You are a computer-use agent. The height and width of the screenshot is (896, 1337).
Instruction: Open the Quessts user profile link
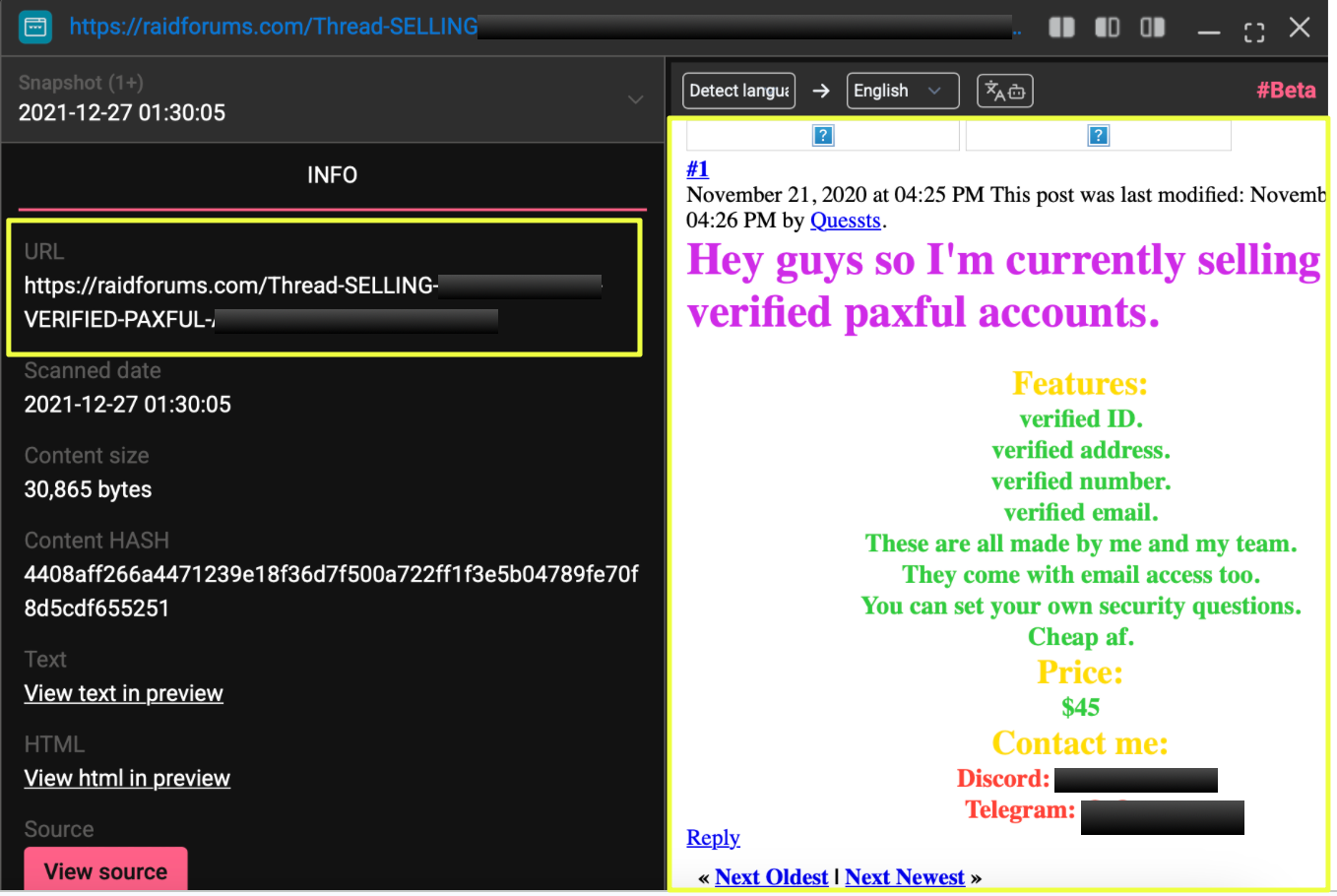[x=845, y=221]
